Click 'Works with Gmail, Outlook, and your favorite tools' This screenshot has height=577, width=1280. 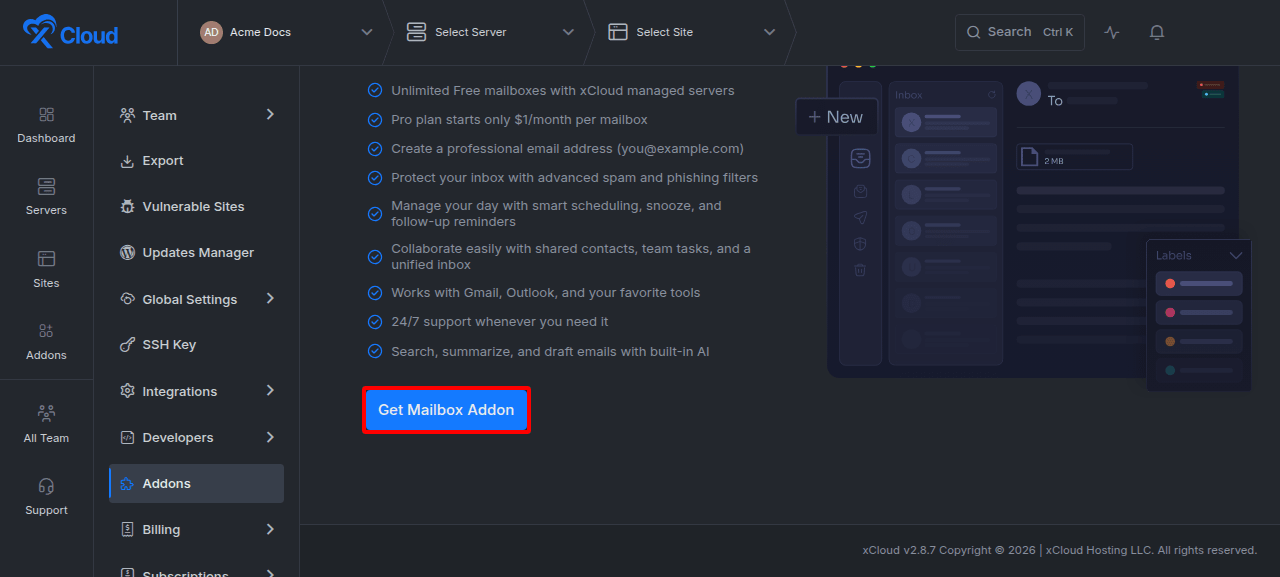546,293
